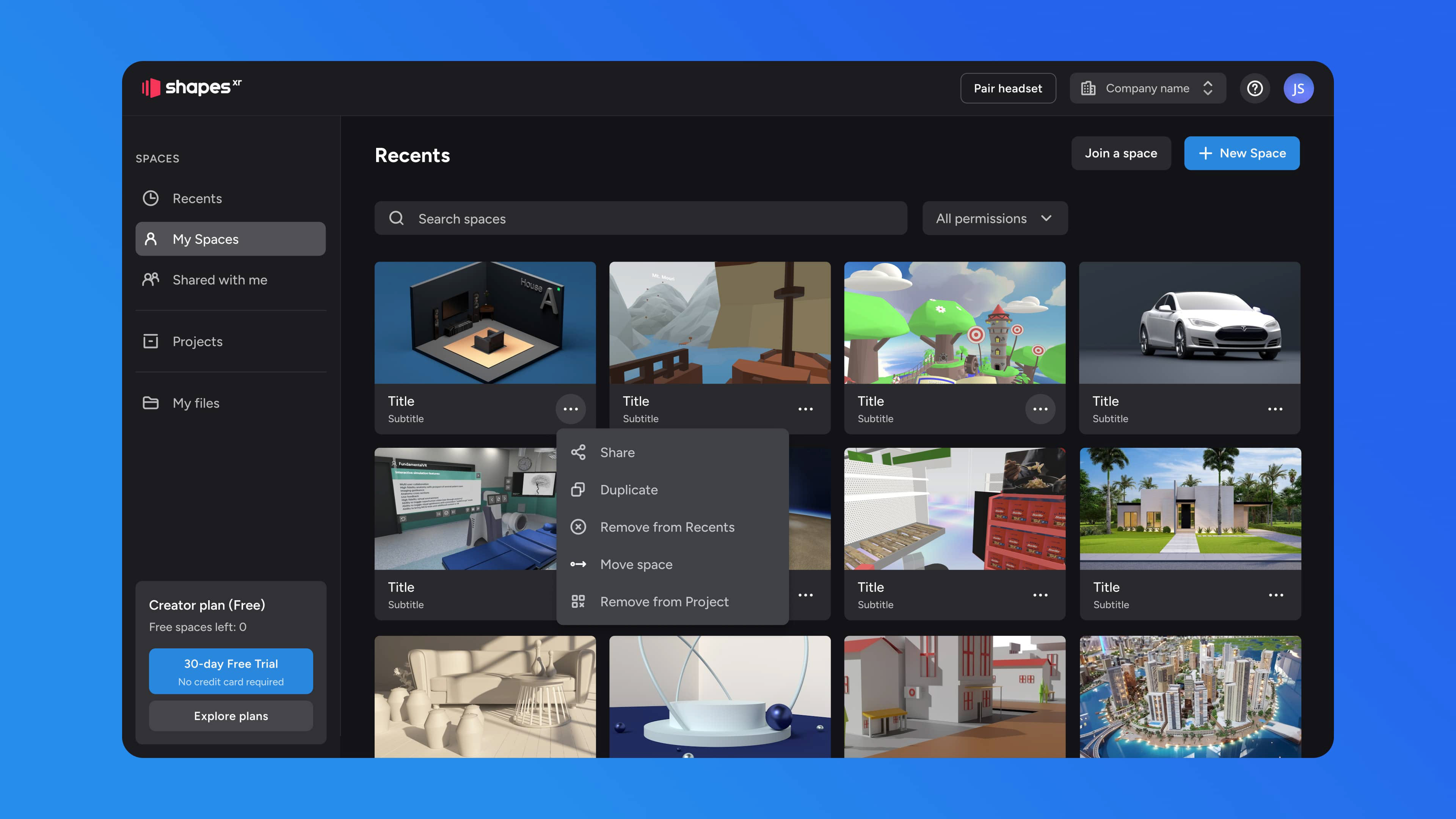Viewport: 1456px width, 819px height.
Task: Start the 30-day Free Trial
Action: [x=231, y=672]
